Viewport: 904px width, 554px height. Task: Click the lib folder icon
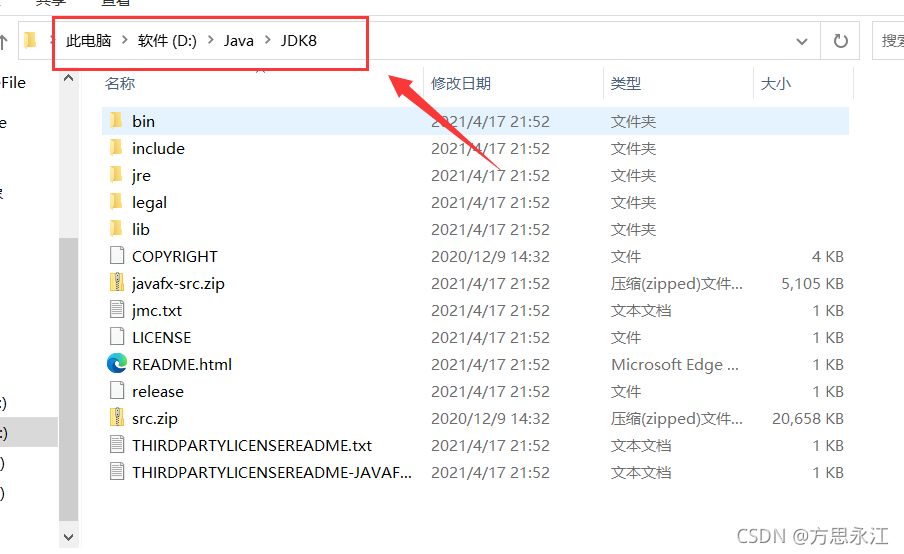click(116, 229)
